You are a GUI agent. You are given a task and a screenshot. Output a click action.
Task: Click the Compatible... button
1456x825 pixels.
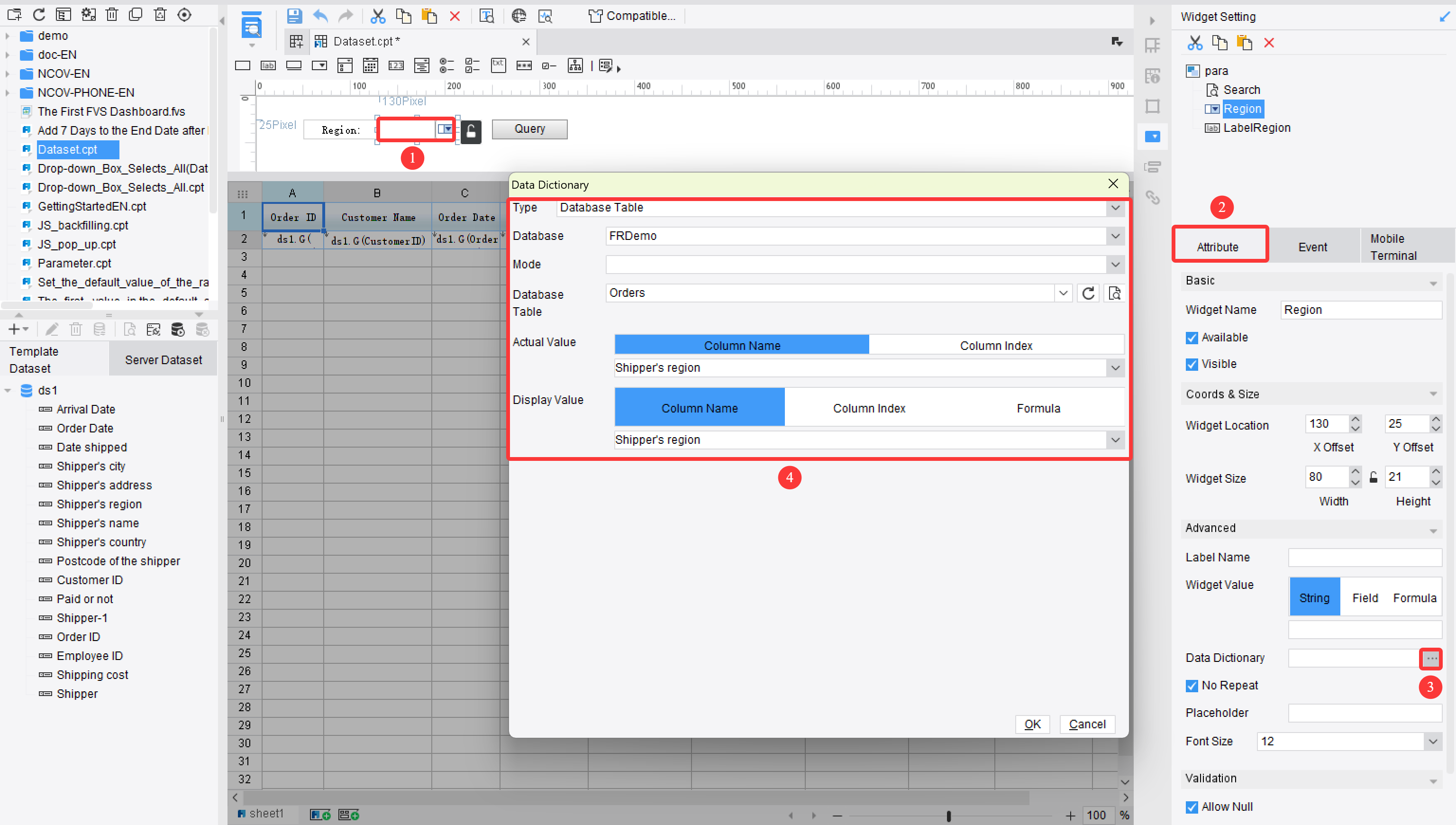(x=633, y=16)
